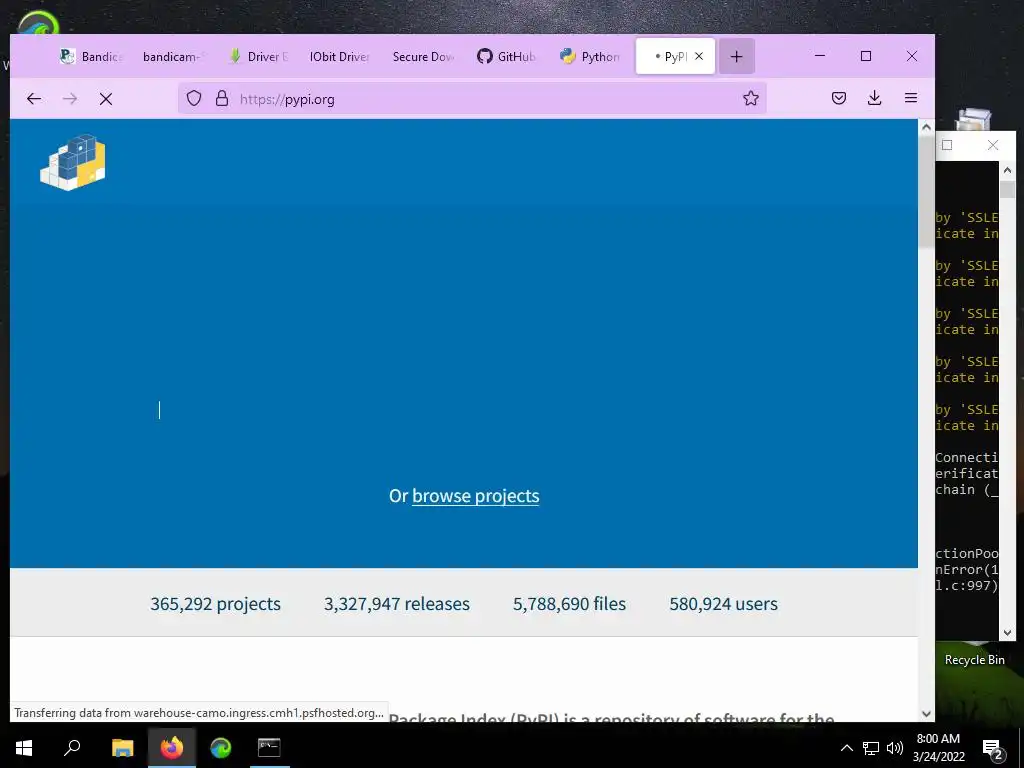Click the command prompt window scrollbar down arrow
1024x768 pixels.
tap(1007, 632)
